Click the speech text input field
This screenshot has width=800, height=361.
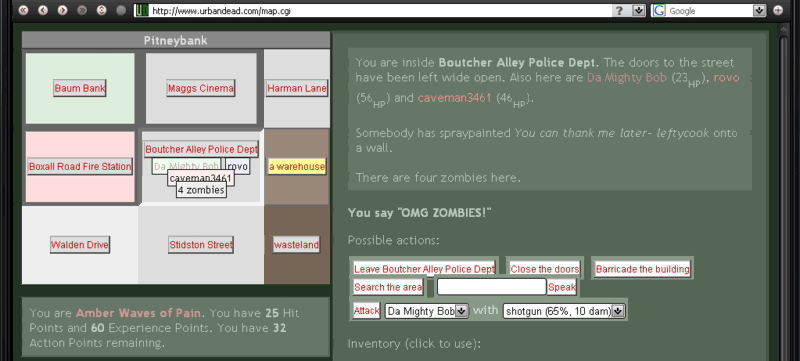492,287
